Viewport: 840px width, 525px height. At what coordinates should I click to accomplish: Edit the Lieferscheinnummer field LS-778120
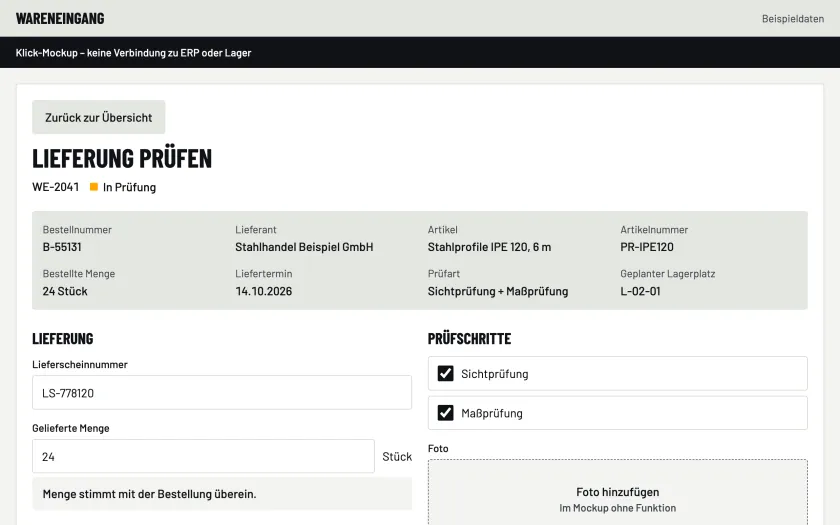(x=222, y=393)
